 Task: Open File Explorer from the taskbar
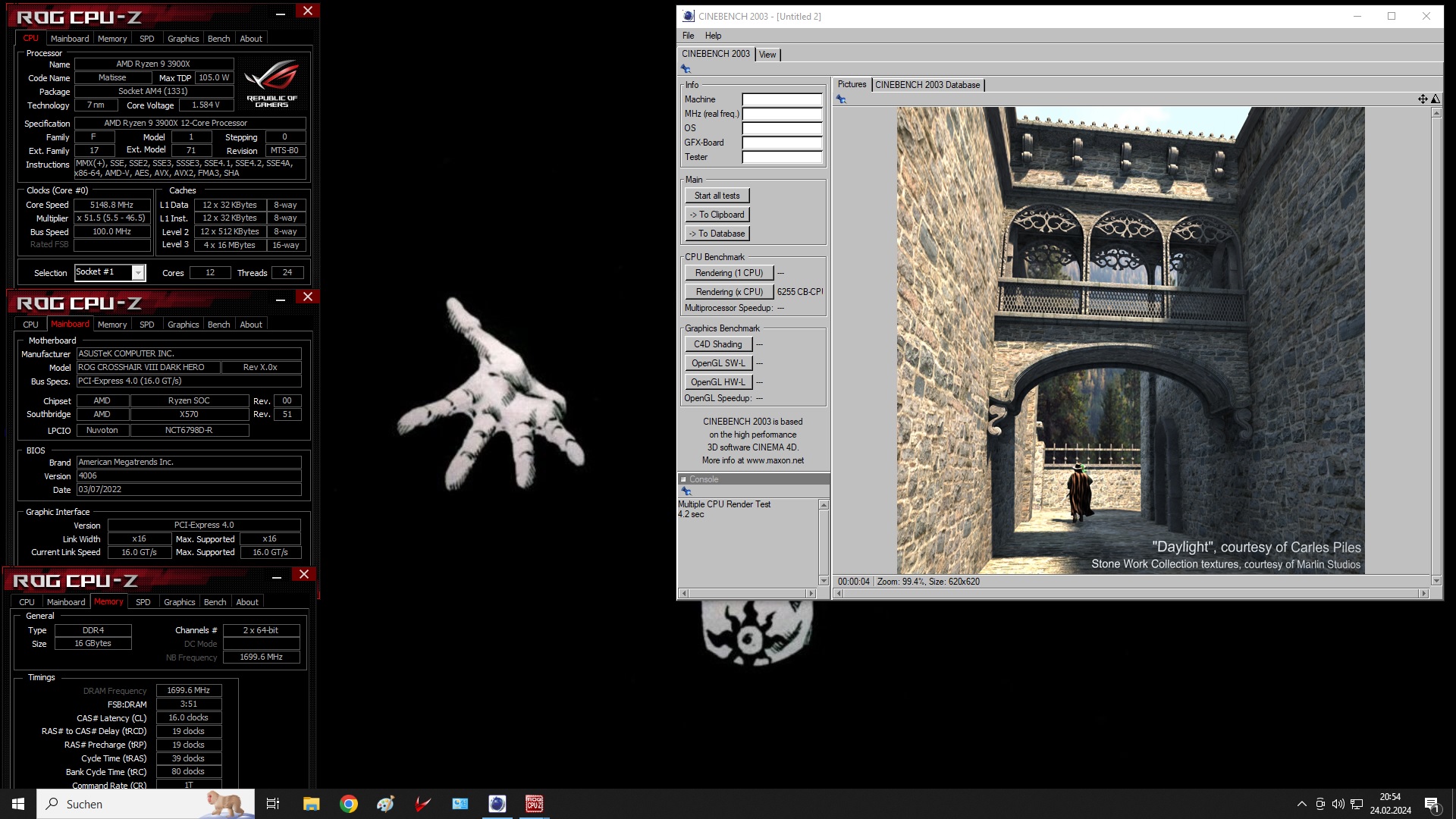(x=312, y=804)
